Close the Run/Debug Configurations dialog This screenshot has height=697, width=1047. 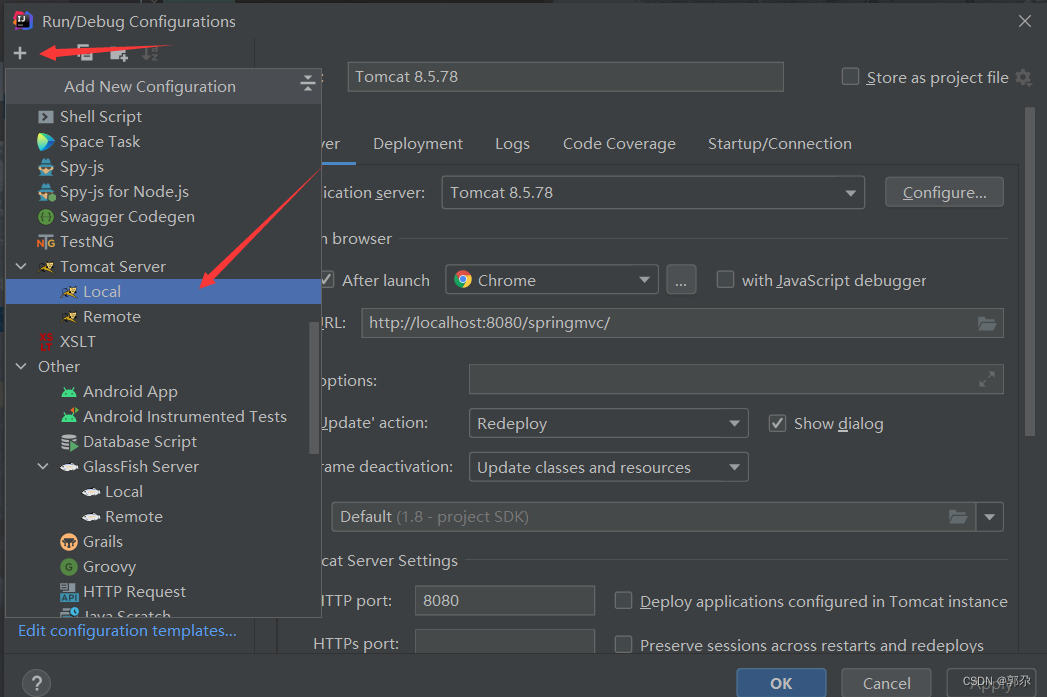[x=1025, y=21]
